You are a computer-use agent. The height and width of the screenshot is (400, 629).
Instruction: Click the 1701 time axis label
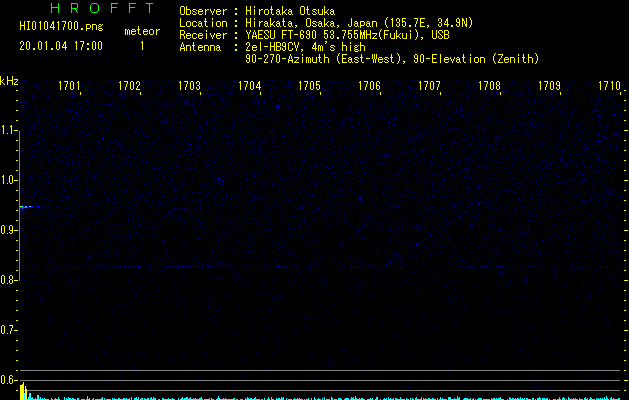pos(69,86)
